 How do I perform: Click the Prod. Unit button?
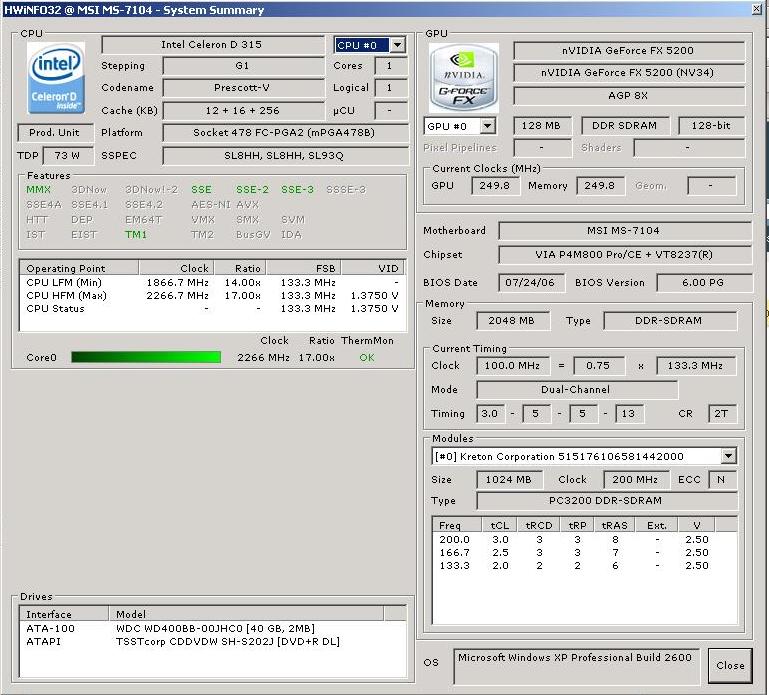click(56, 133)
